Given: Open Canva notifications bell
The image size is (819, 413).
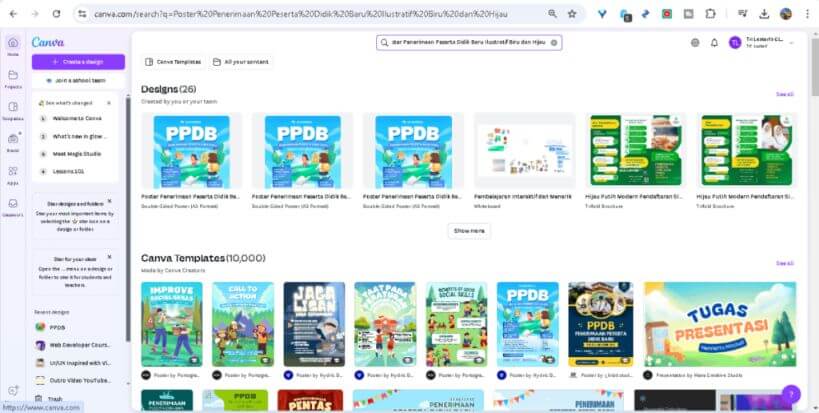Looking at the screenshot, I should (x=715, y=43).
